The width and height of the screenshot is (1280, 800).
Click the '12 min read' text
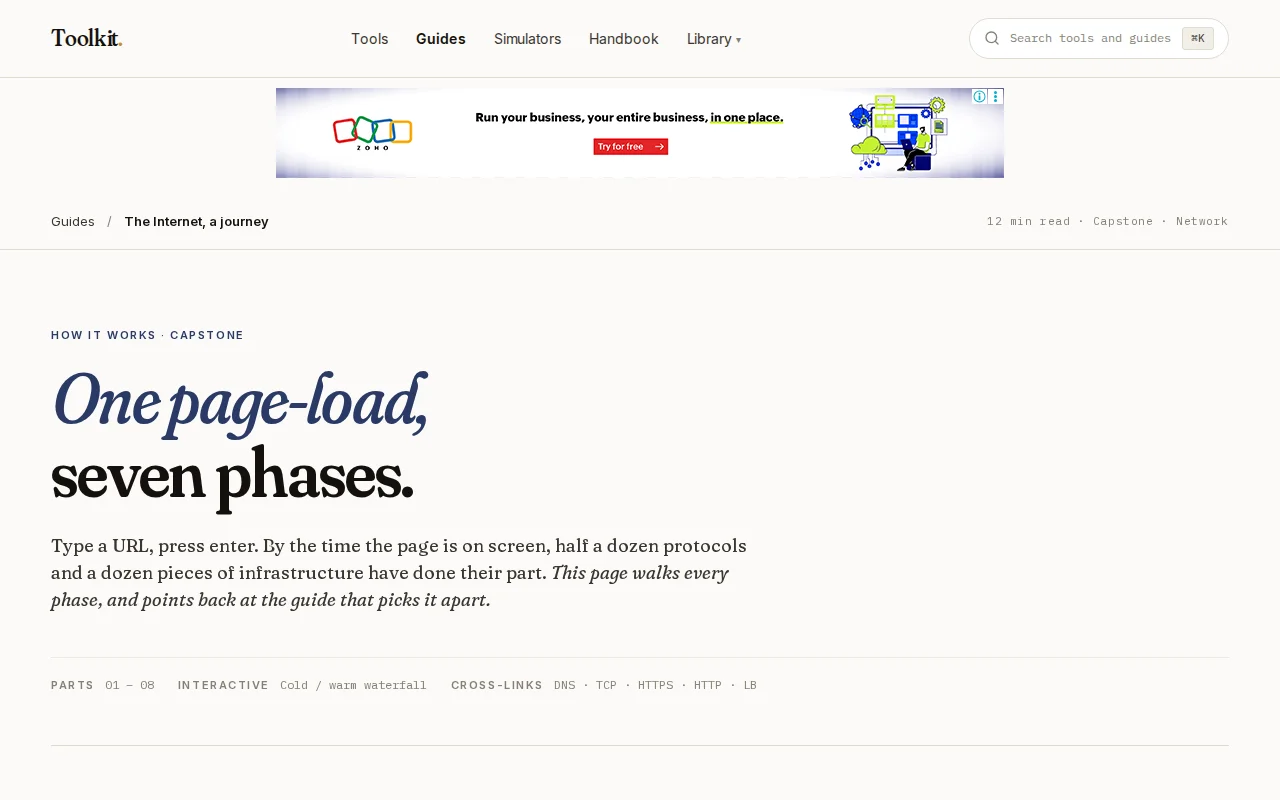click(1028, 221)
